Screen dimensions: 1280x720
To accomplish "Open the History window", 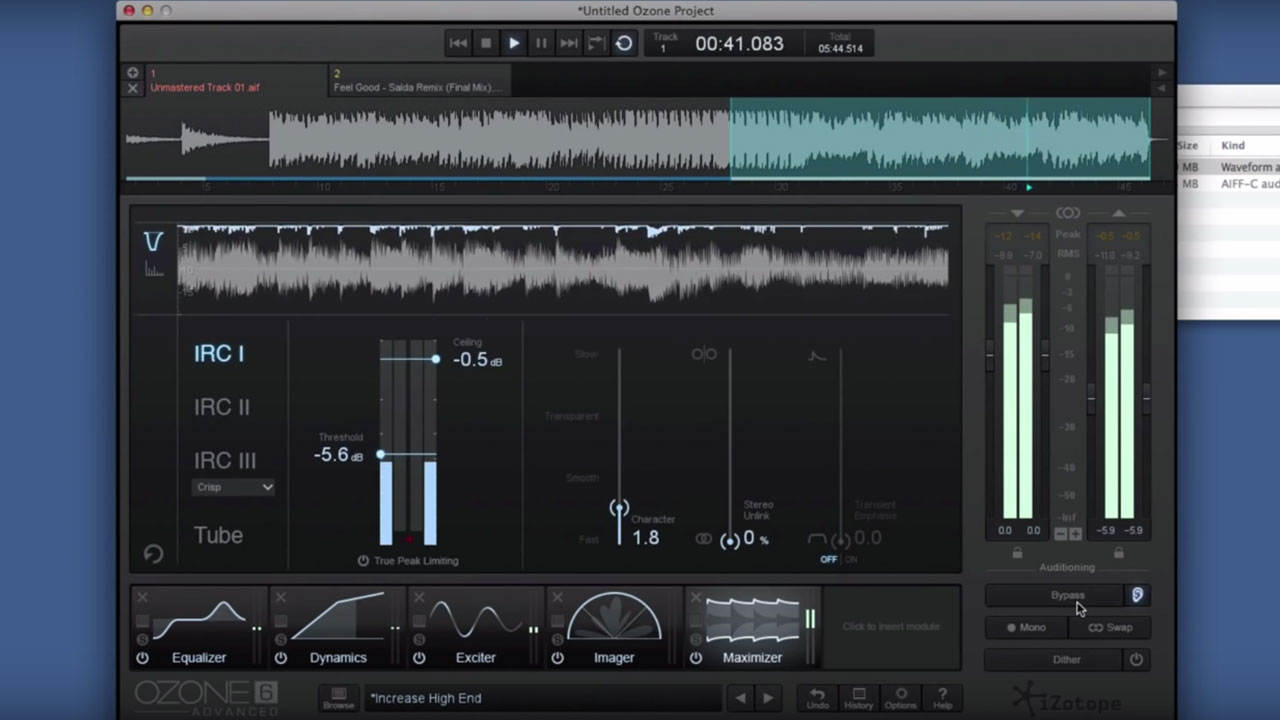I will click(858, 698).
